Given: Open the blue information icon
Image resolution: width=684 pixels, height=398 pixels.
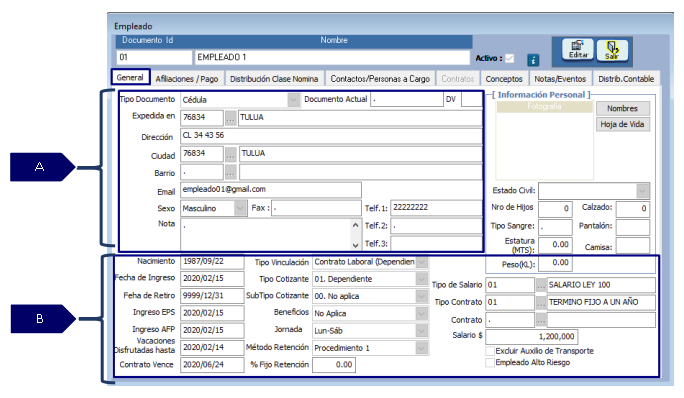Looking at the screenshot, I should [x=533, y=60].
